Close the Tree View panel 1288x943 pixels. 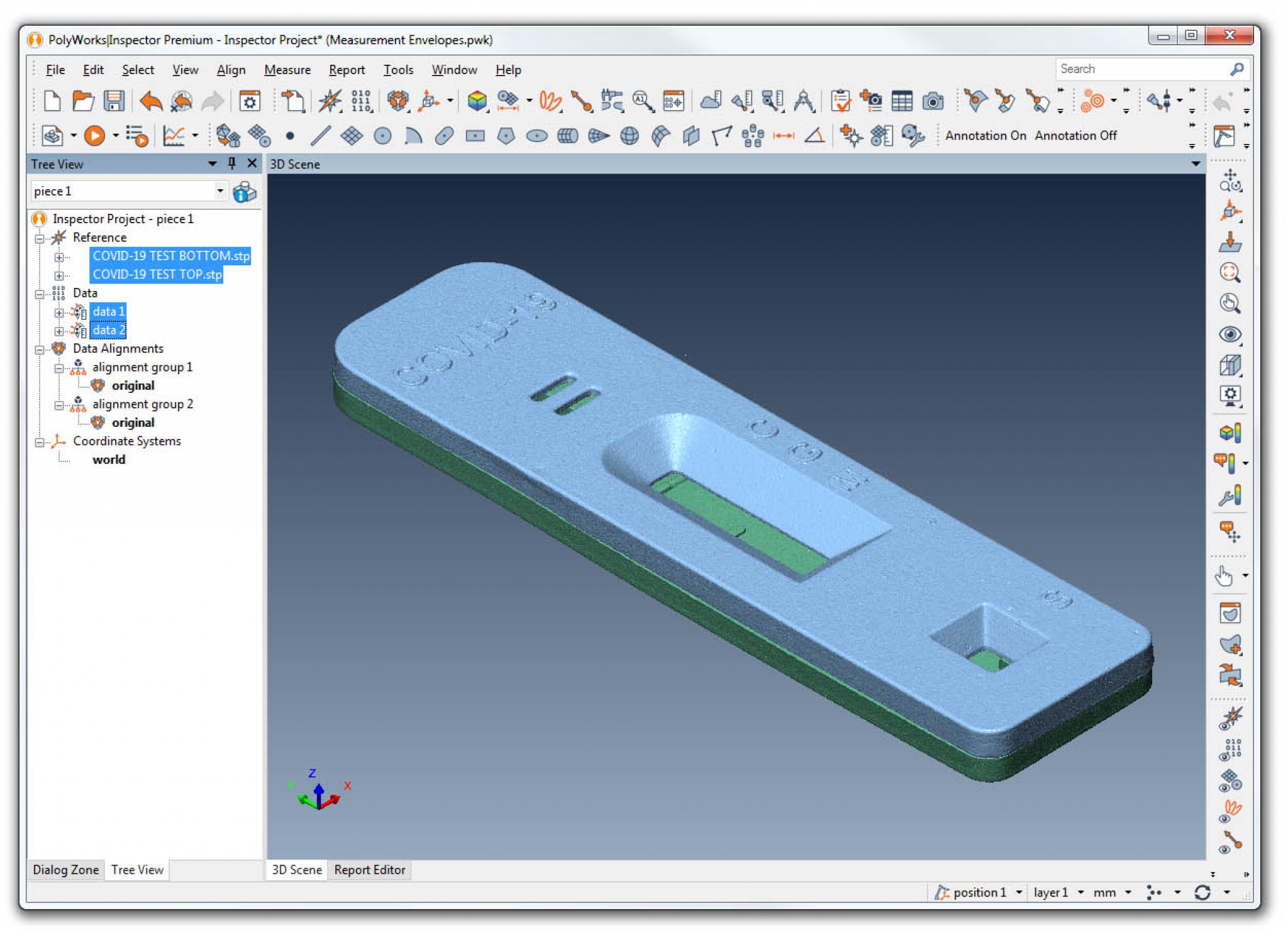click(252, 163)
